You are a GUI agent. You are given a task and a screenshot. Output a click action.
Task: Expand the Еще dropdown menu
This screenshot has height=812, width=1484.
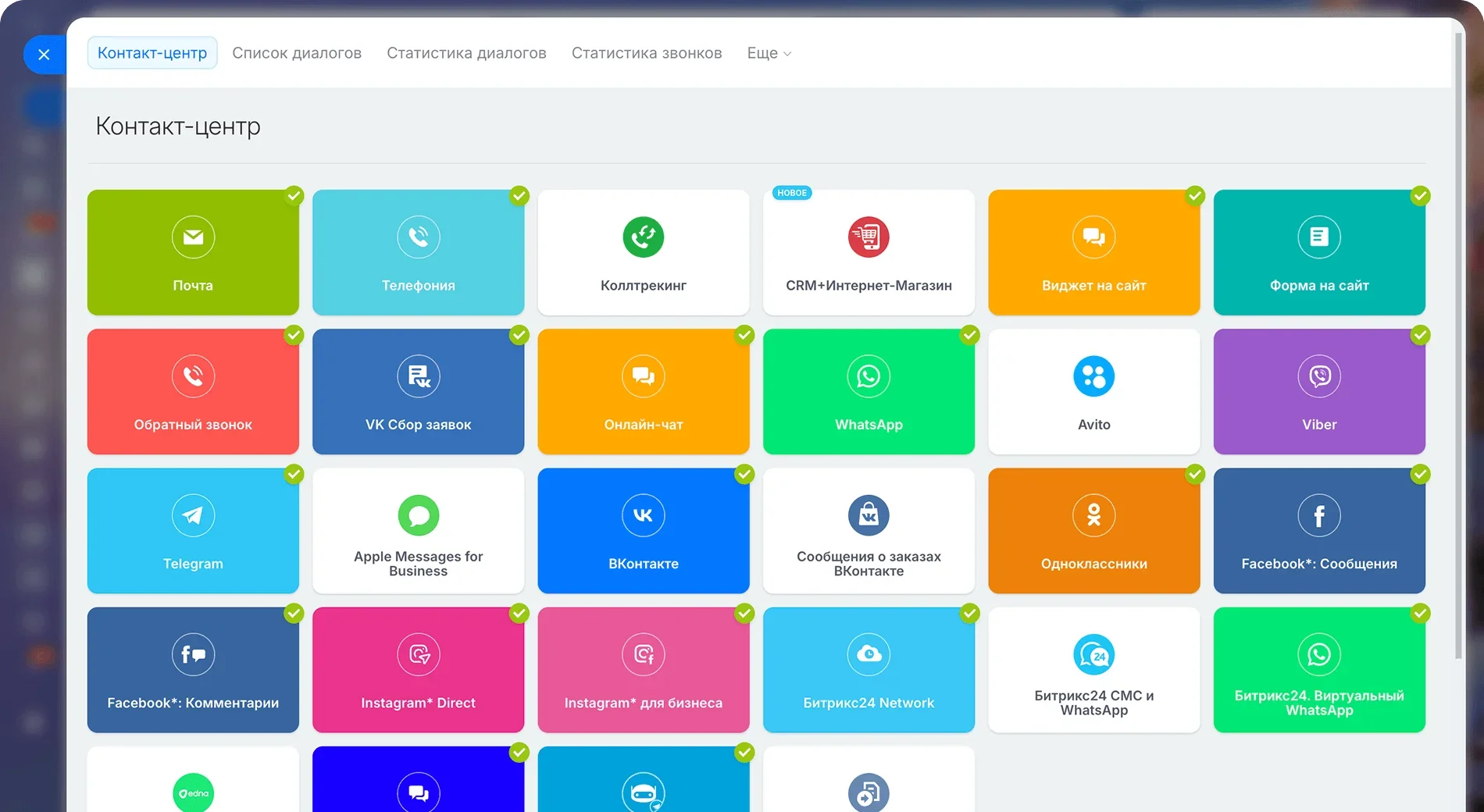tap(769, 53)
